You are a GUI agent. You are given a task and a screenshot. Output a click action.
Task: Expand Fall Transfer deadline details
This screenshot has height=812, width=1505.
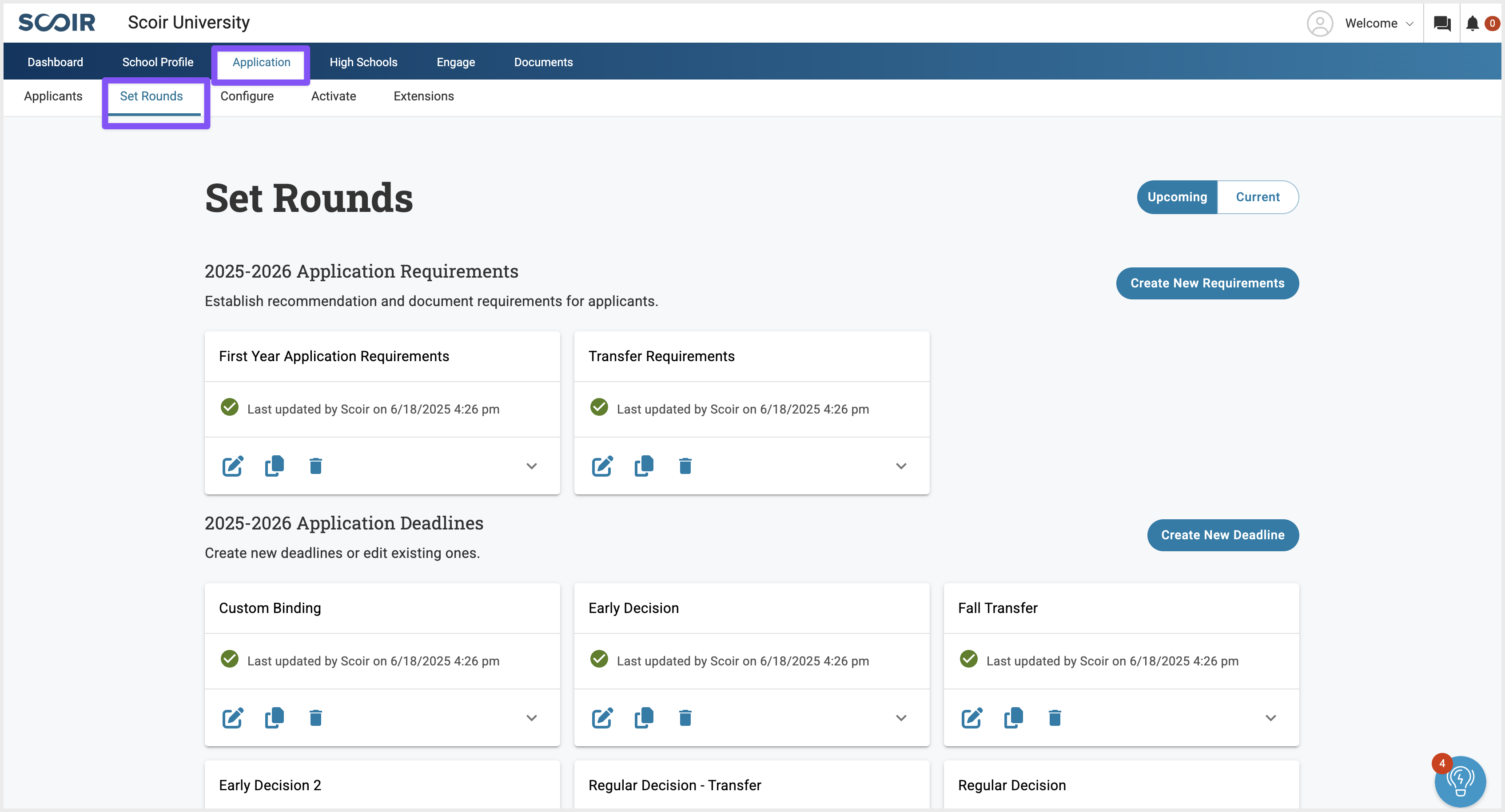click(x=1271, y=718)
